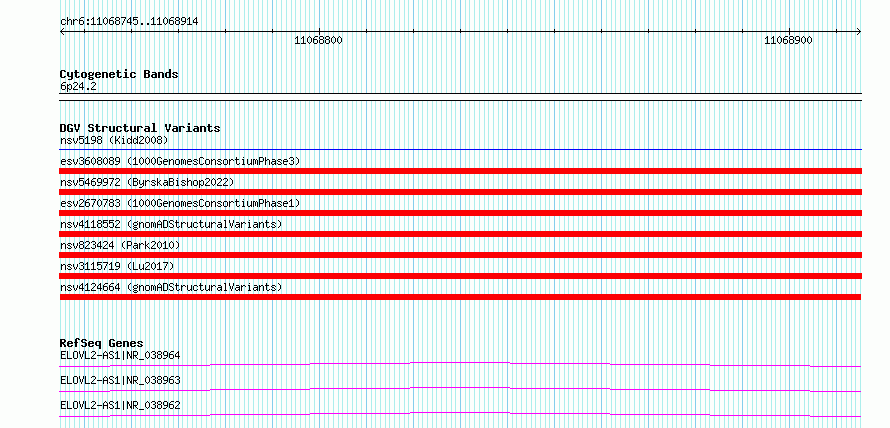890x428 pixels.
Task: Click the black cytogenetic band 6p24.2 bar
Action: pos(460,97)
